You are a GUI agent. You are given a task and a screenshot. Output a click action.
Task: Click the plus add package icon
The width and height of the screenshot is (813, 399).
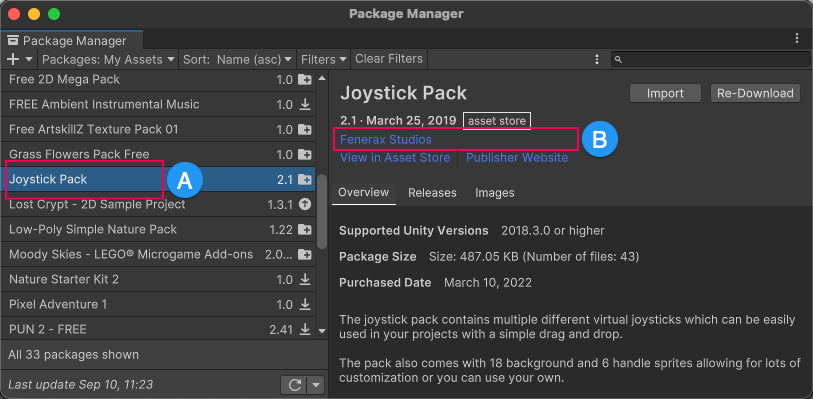13,59
